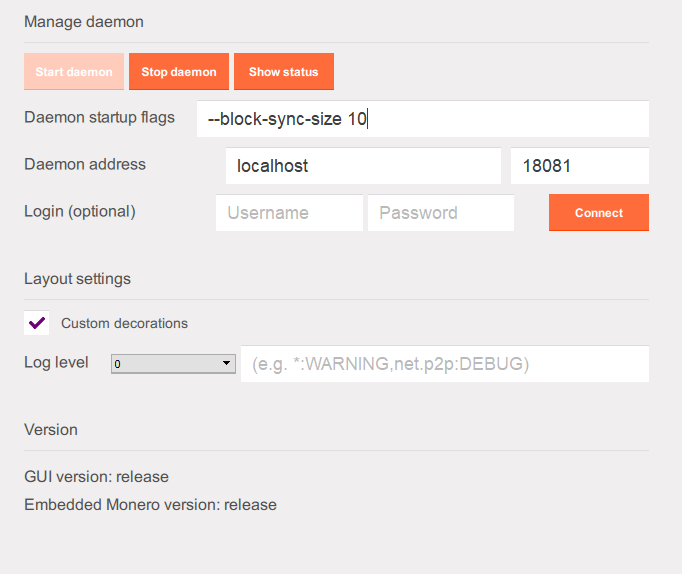Screen dimensions: 682x574
Task: Stop the running daemon
Action: pyautogui.click(x=179, y=72)
